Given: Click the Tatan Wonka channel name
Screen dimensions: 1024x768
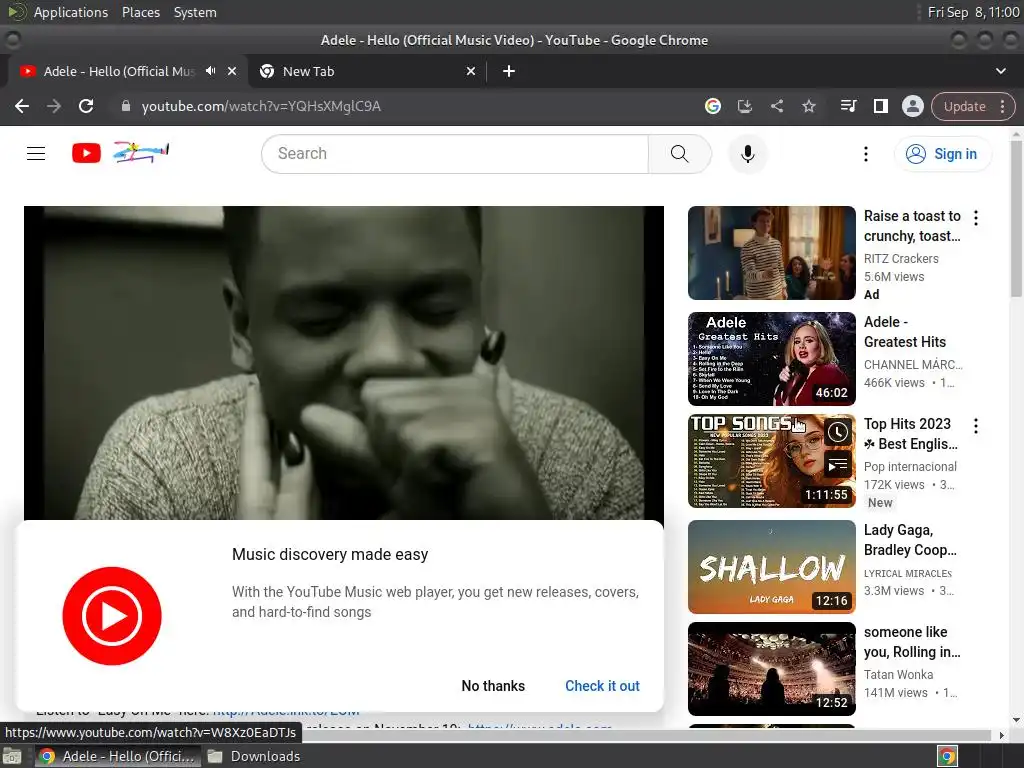Looking at the screenshot, I should pyautogui.click(x=899, y=675).
